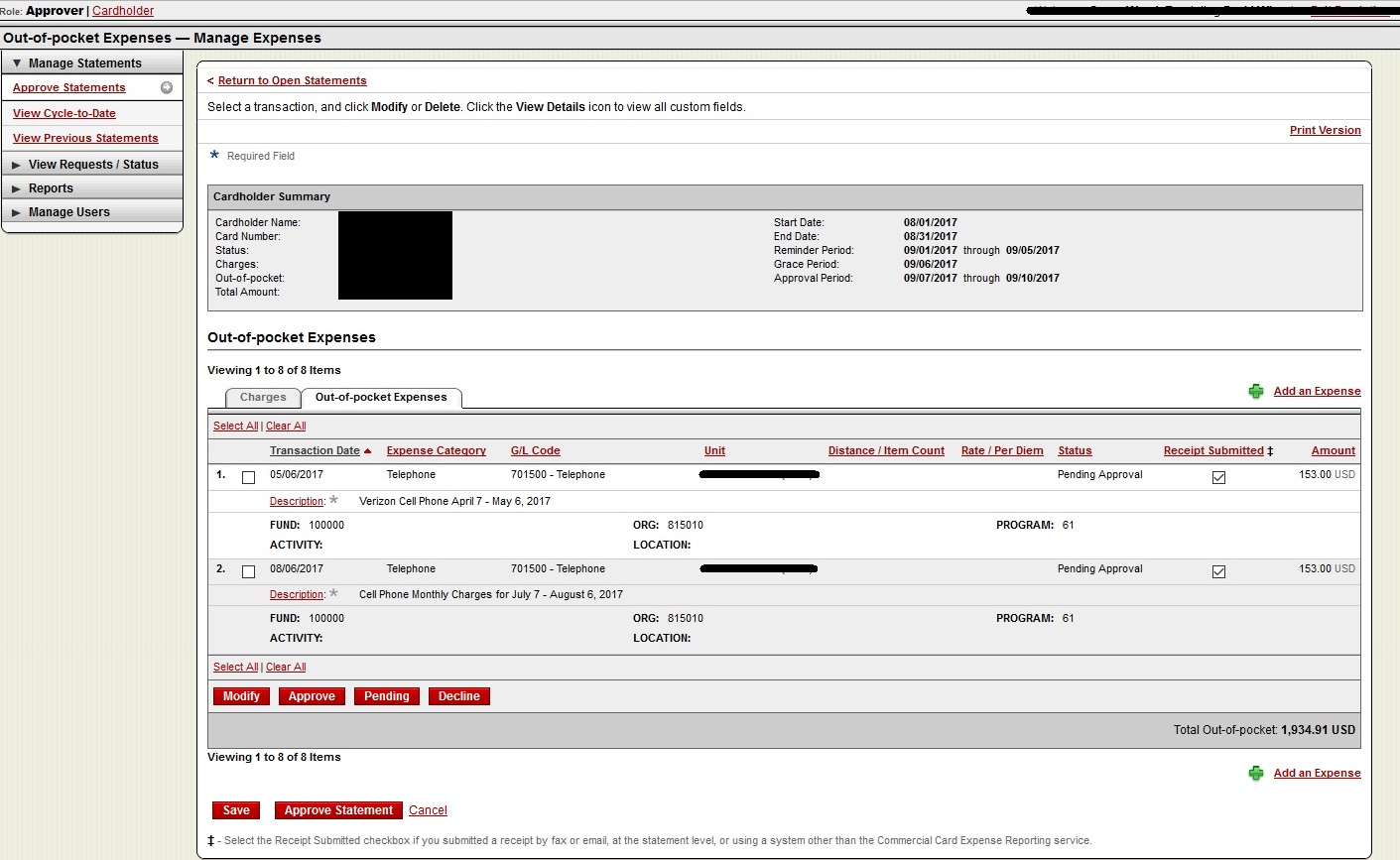Image resolution: width=1400 pixels, height=860 pixels.
Task: Click the circle arrow icon beside Approve Statements
Action: point(167,87)
